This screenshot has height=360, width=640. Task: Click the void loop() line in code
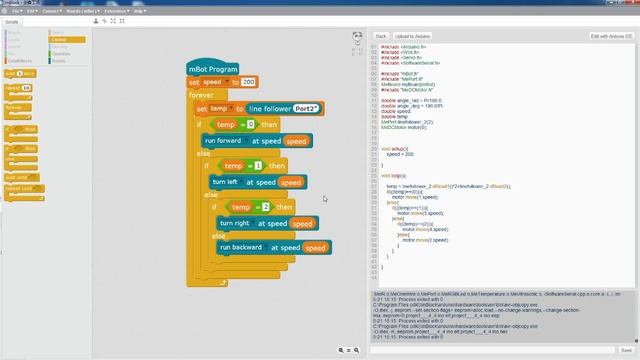(393, 176)
